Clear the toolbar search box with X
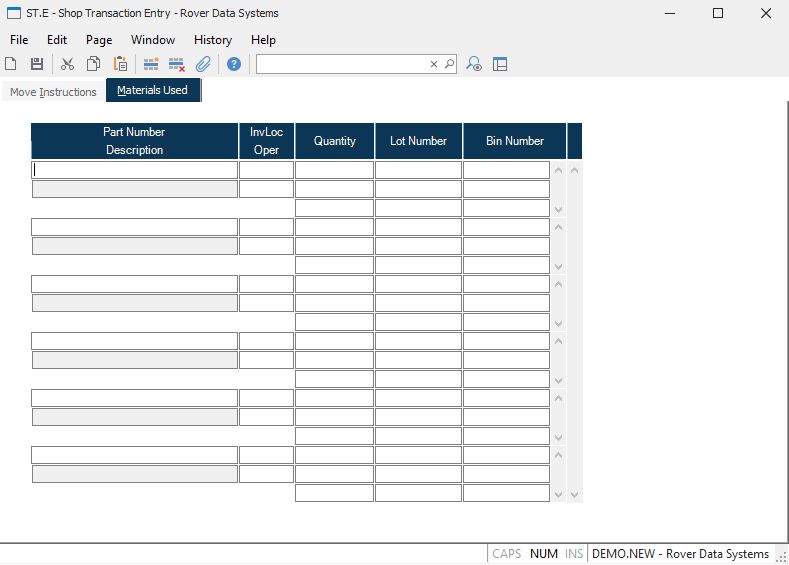This screenshot has width=789, height=565. [434, 64]
